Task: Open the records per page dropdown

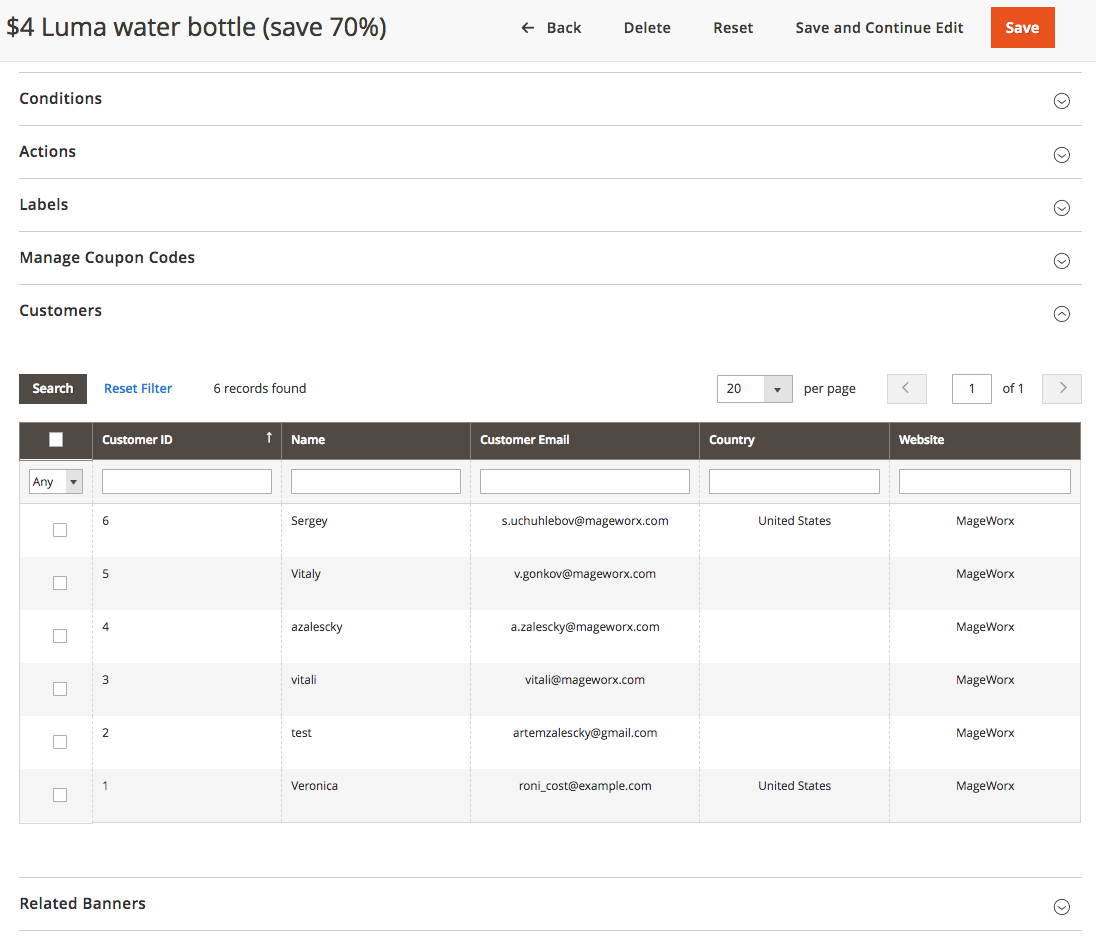Action: pos(754,389)
